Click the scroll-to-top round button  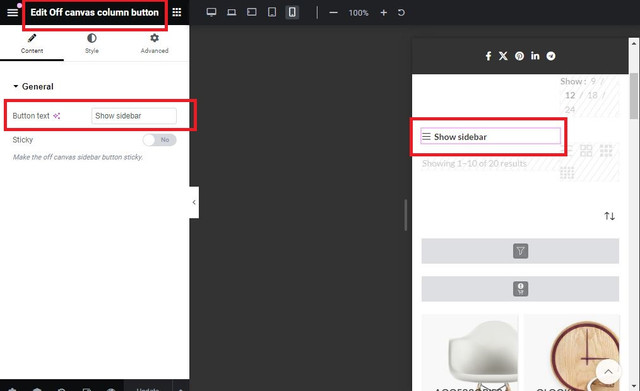tap(608, 372)
